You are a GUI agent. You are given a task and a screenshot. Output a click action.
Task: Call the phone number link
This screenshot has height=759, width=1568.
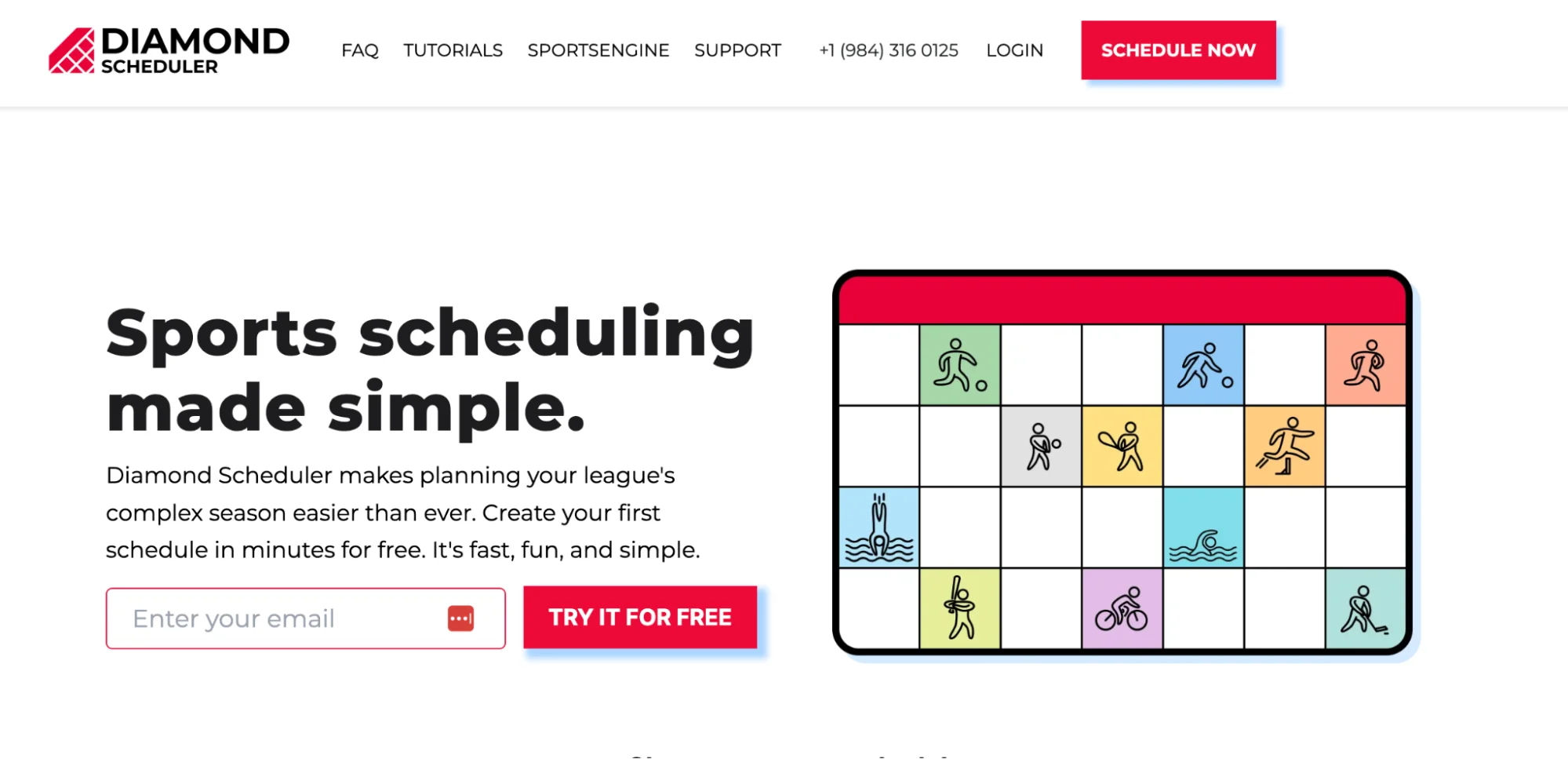[888, 50]
